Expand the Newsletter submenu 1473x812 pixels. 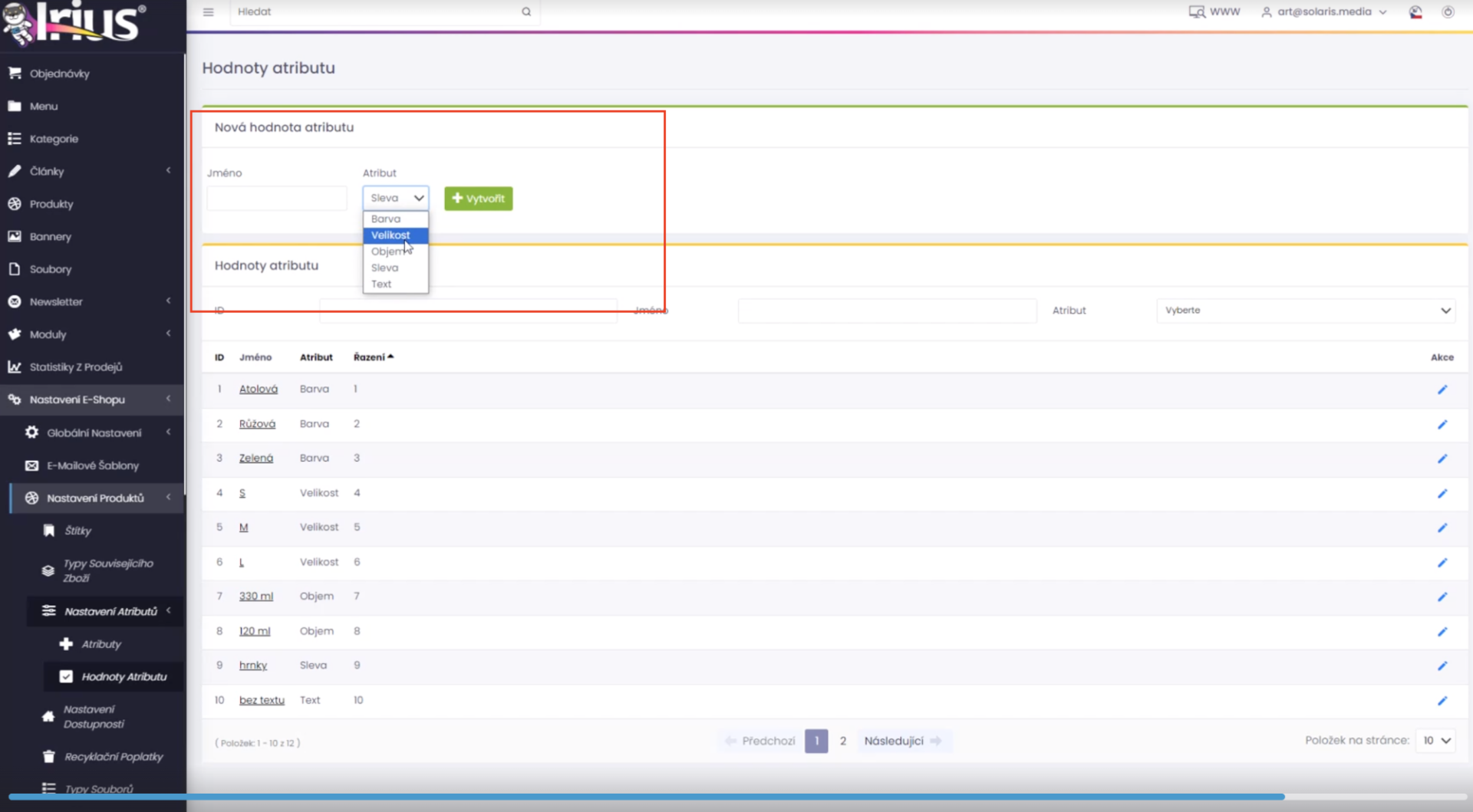pyautogui.click(x=168, y=301)
